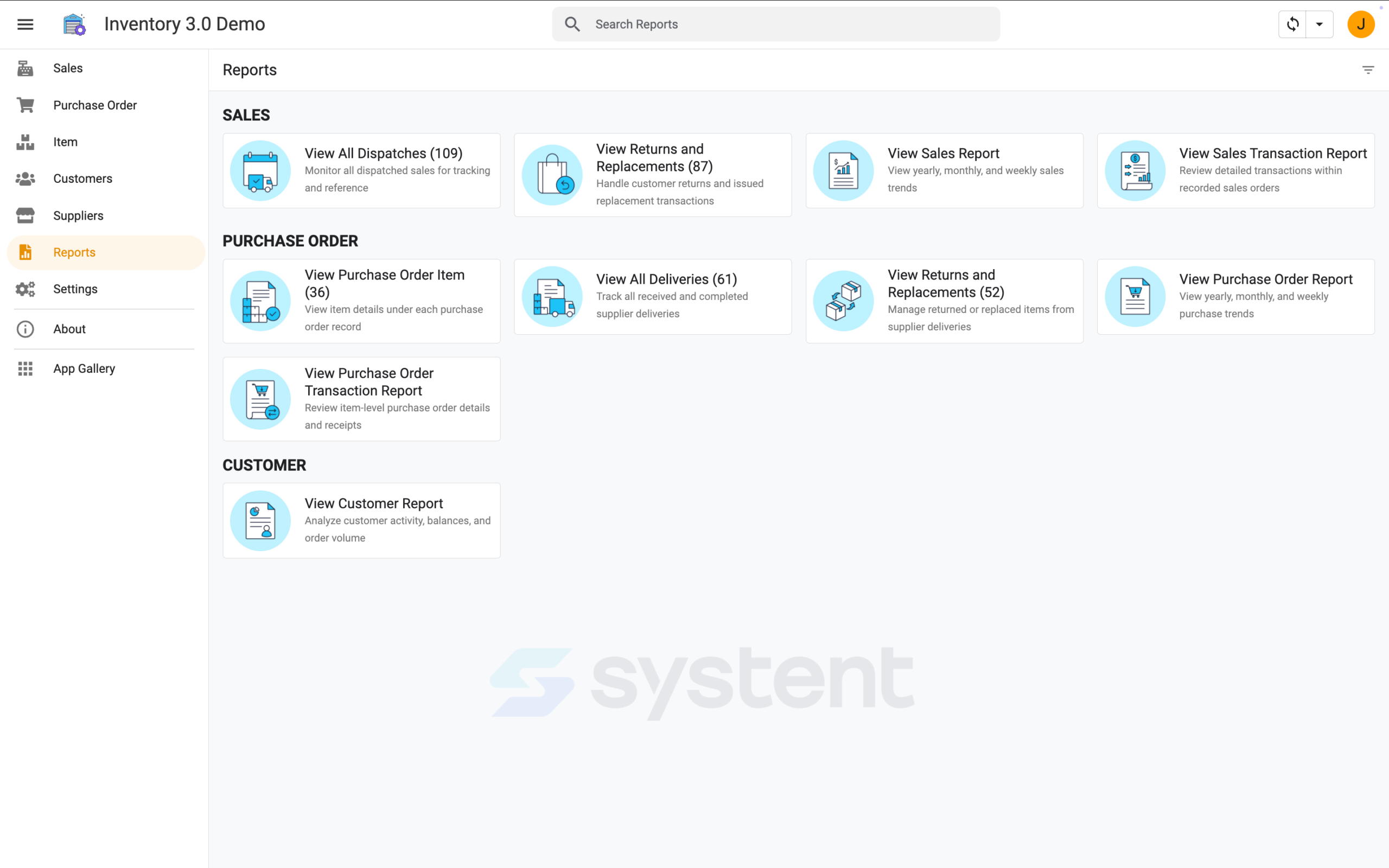1389x868 pixels.
Task: Open View Sales Transaction Report
Action: pos(1236,170)
